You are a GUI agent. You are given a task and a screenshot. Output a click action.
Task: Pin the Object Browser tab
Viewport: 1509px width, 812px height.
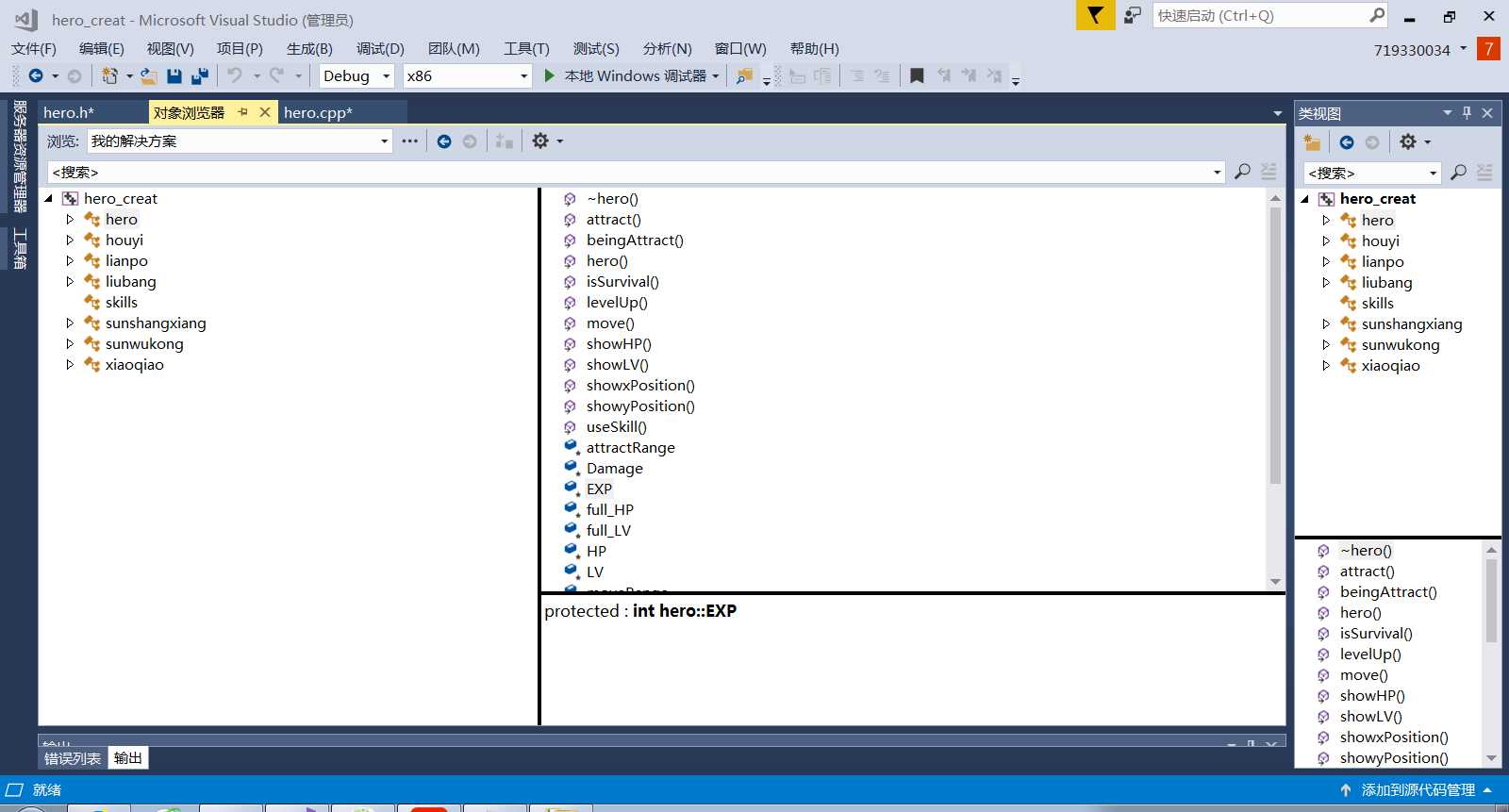pyautogui.click(x=242, y=112)
